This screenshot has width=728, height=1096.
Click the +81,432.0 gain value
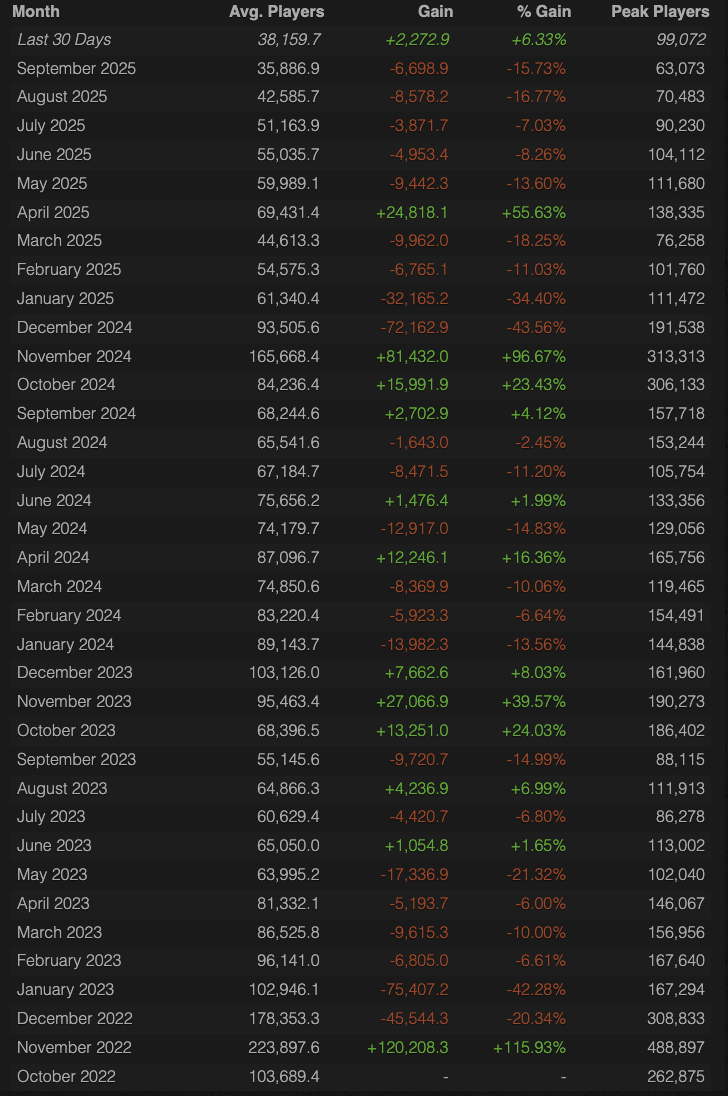[x=412, y=356]
